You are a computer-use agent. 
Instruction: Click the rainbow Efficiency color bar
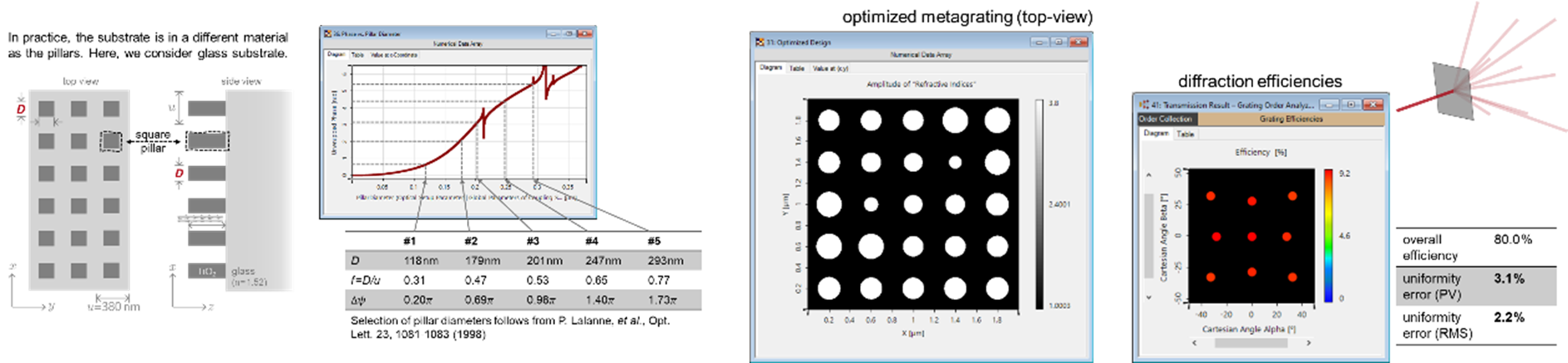coord(1329,235)
